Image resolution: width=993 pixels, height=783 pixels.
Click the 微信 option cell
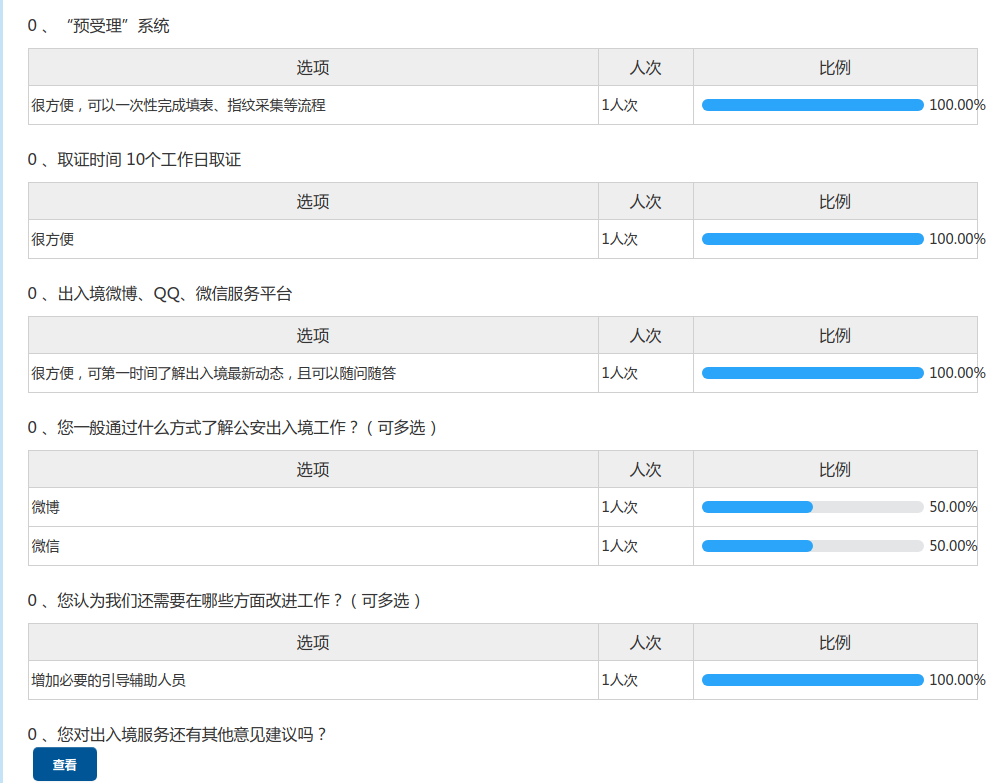[46, 546]
